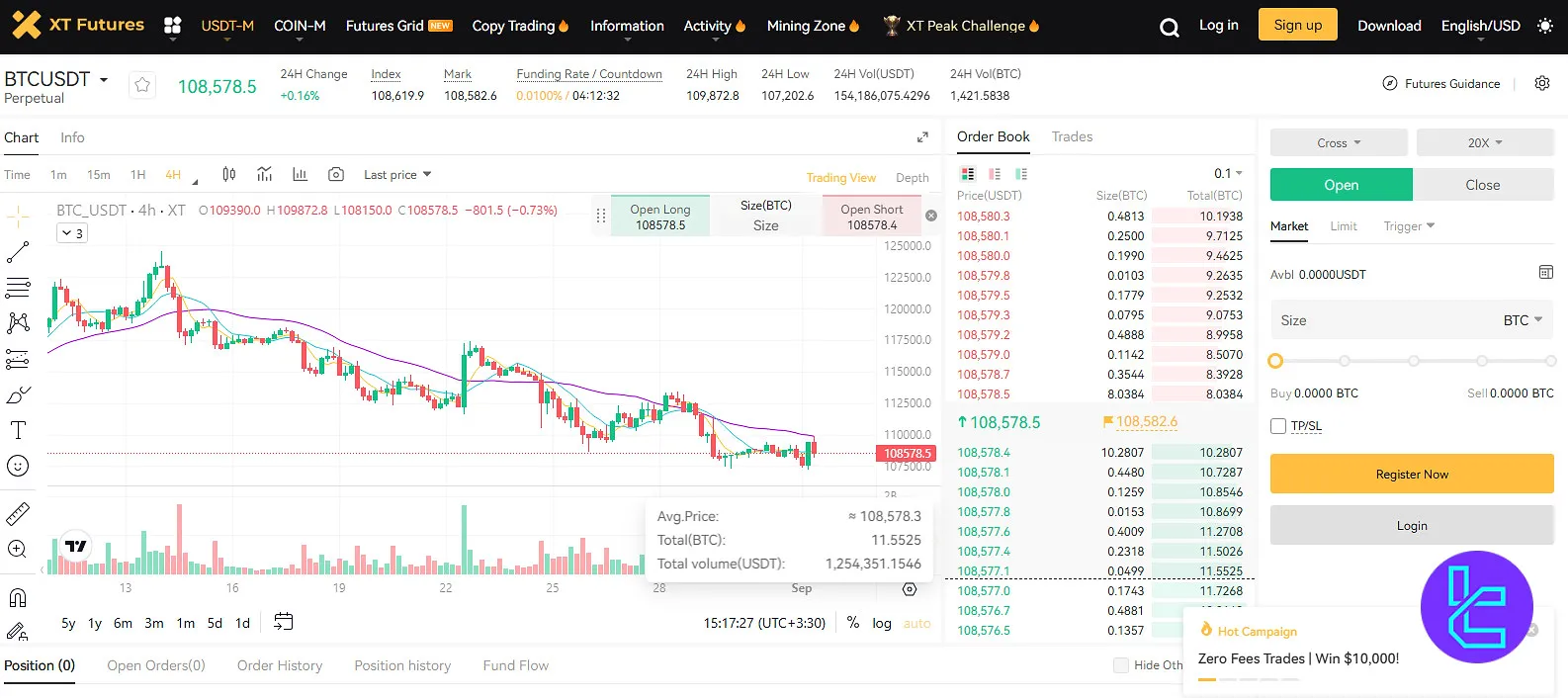Select the text annotation tool
This screenshot has height=698, width=1568.
click(18, 430)
